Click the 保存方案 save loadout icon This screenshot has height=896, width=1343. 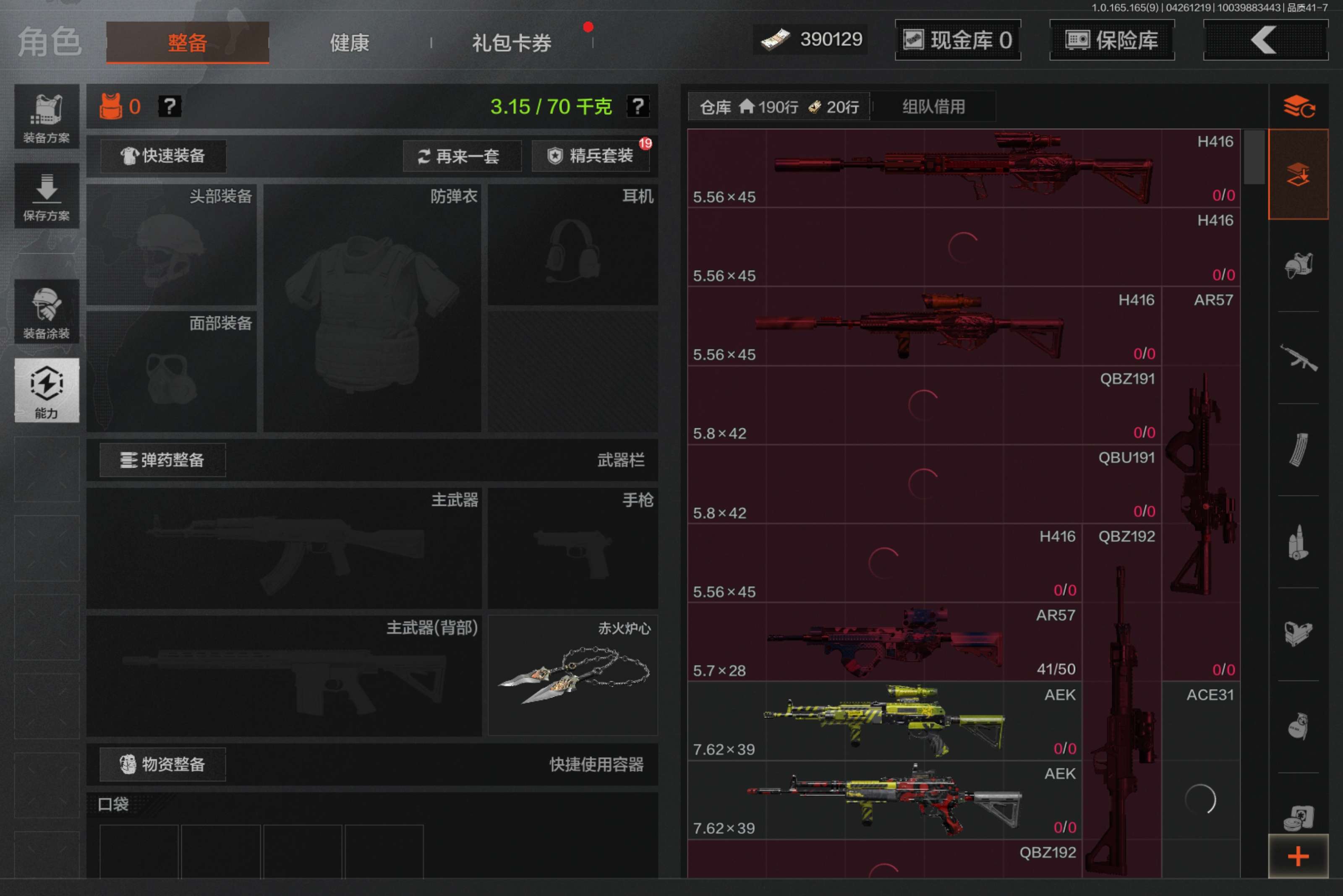[46, 197]
